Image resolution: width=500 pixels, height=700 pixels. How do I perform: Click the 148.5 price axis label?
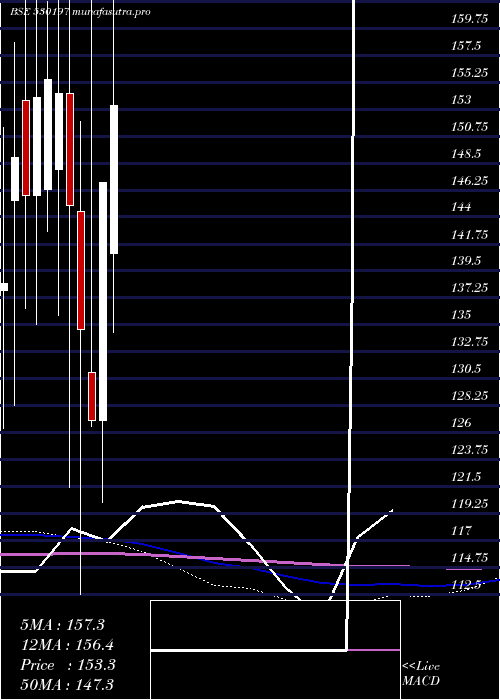pos(466,154)
